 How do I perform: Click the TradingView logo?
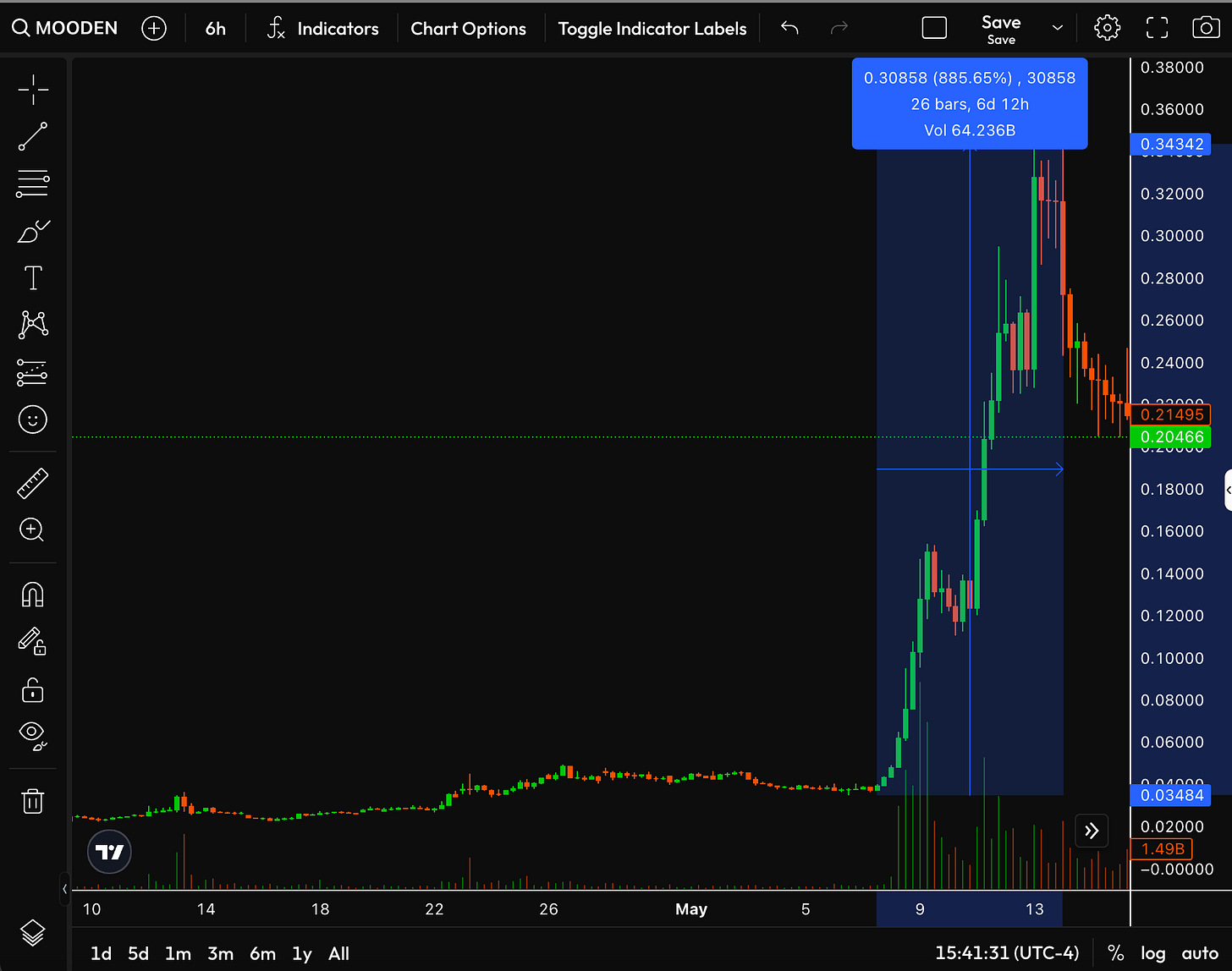click(x=110, y=852)
